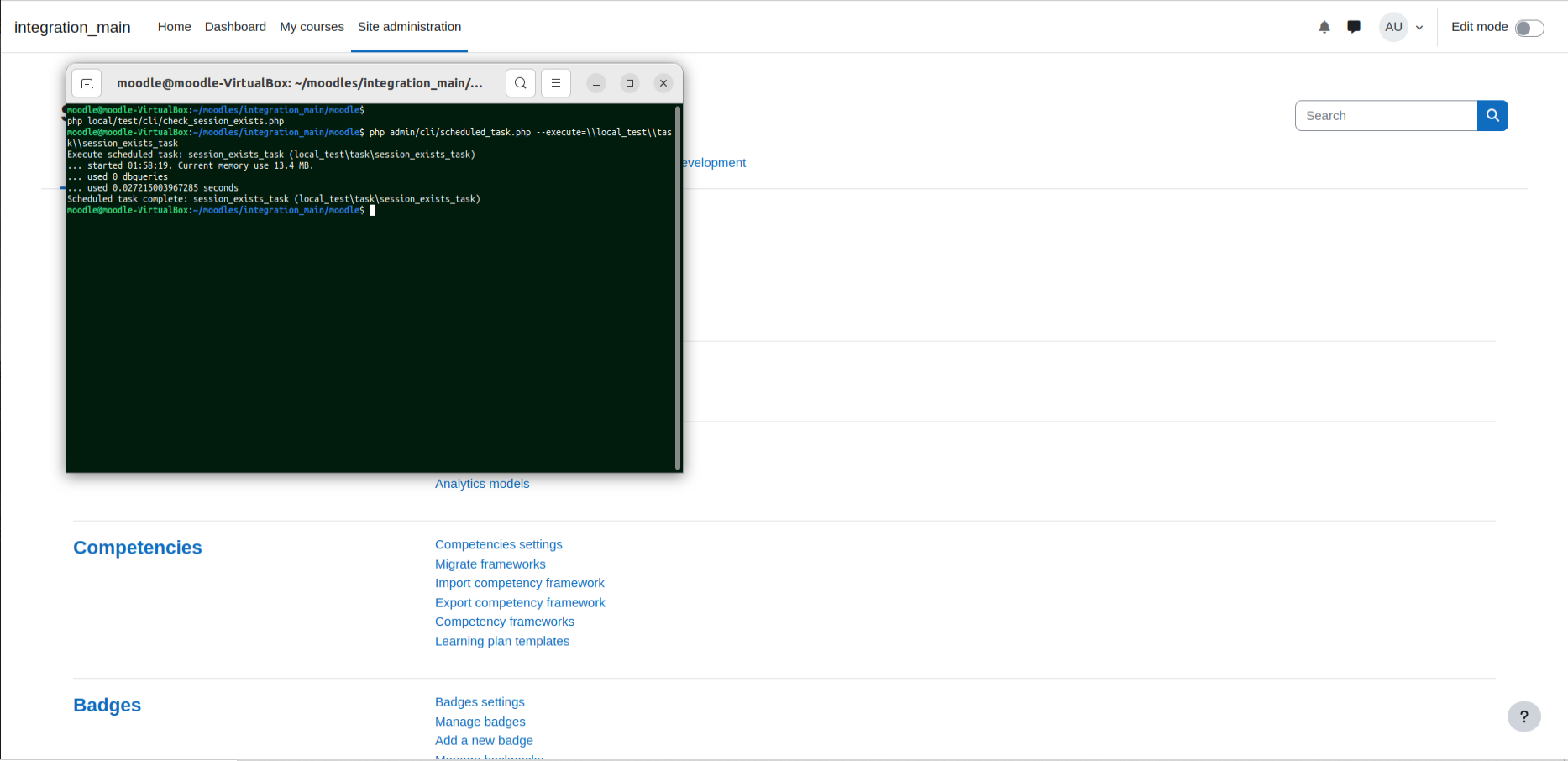Open the notifications bell

coord(1324,27)
